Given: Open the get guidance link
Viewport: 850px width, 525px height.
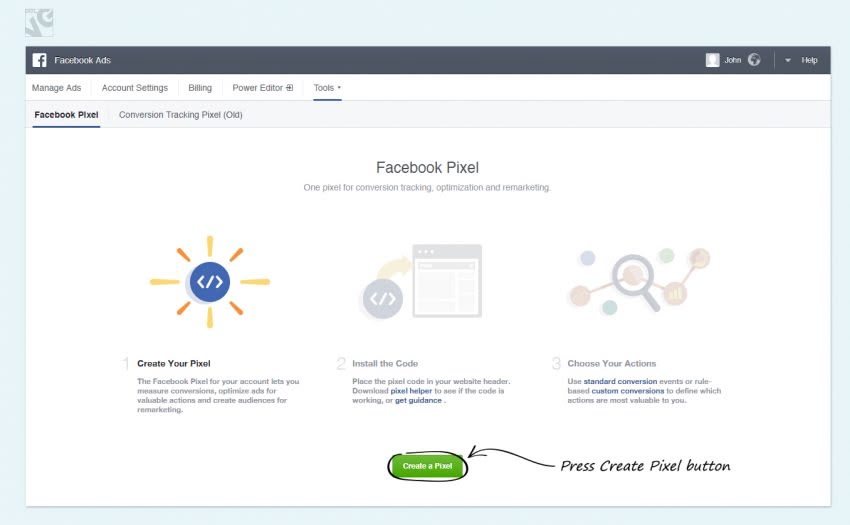Looking at the screenshot, I should point(418,400).
